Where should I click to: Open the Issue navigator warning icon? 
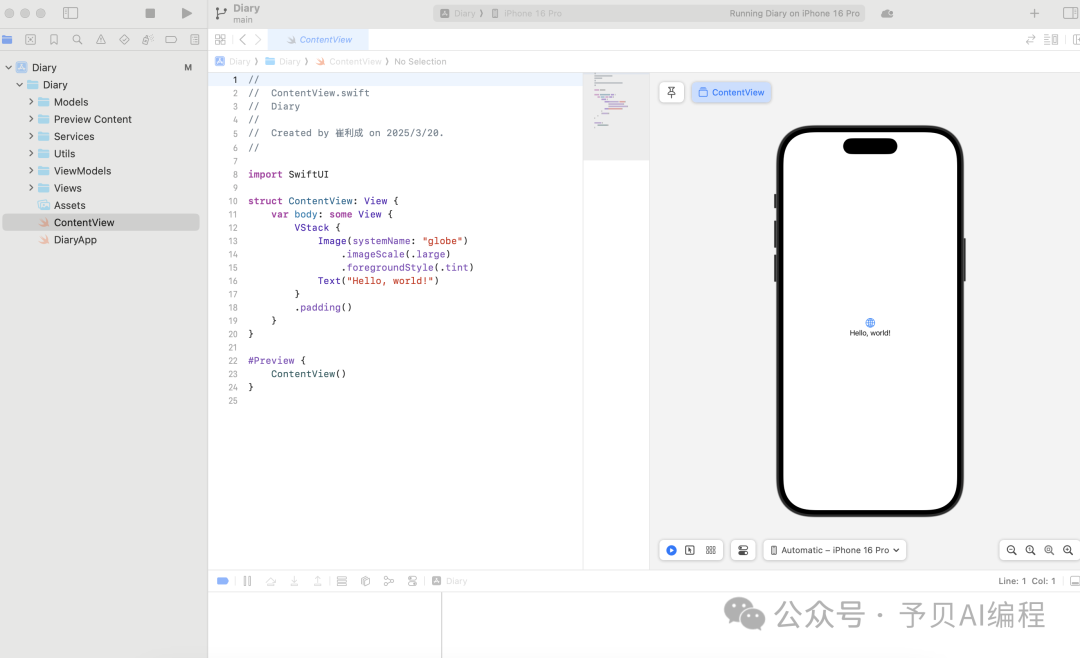click(101, 40)
